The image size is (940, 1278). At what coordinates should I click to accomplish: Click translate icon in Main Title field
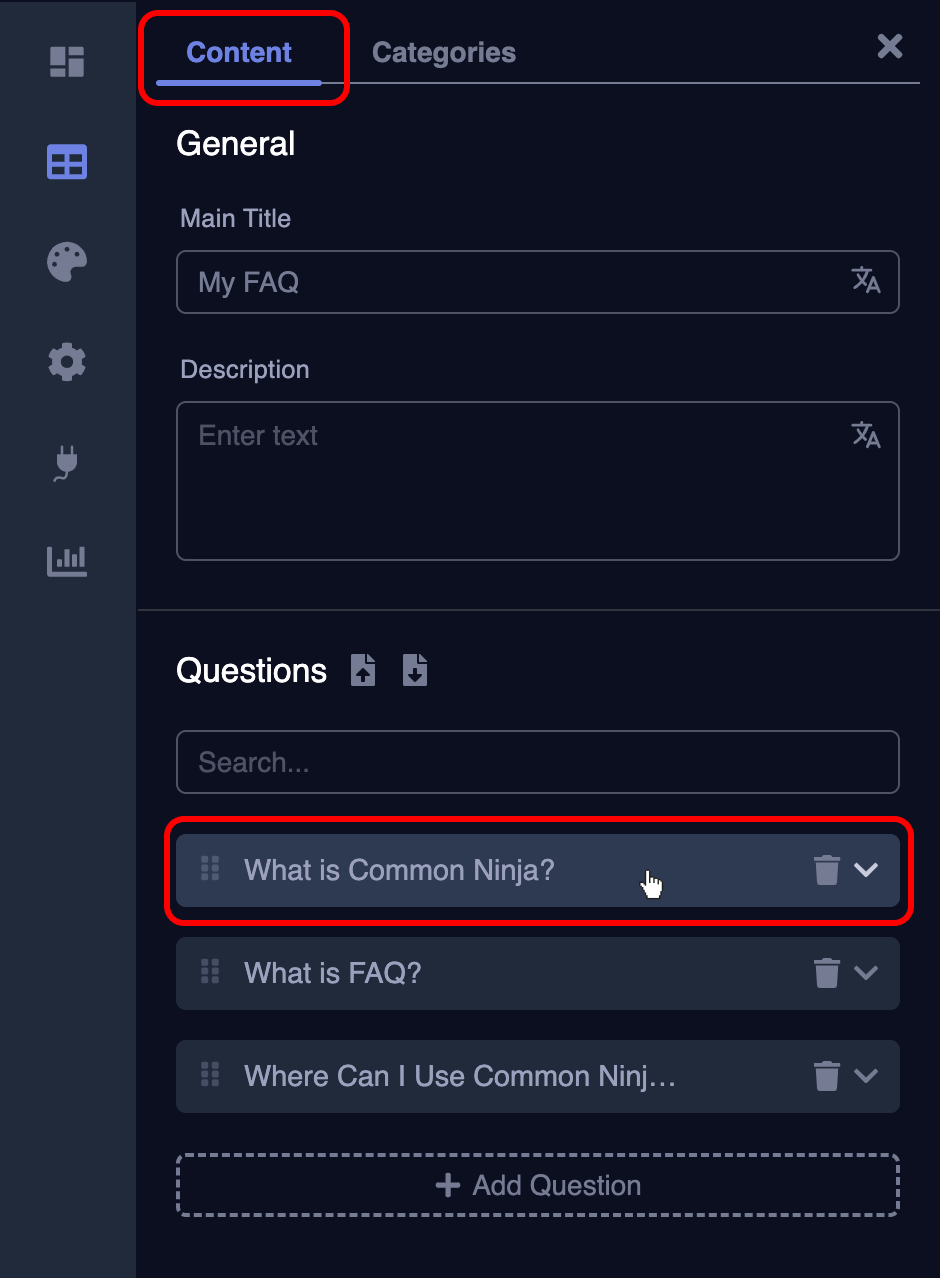865,281
